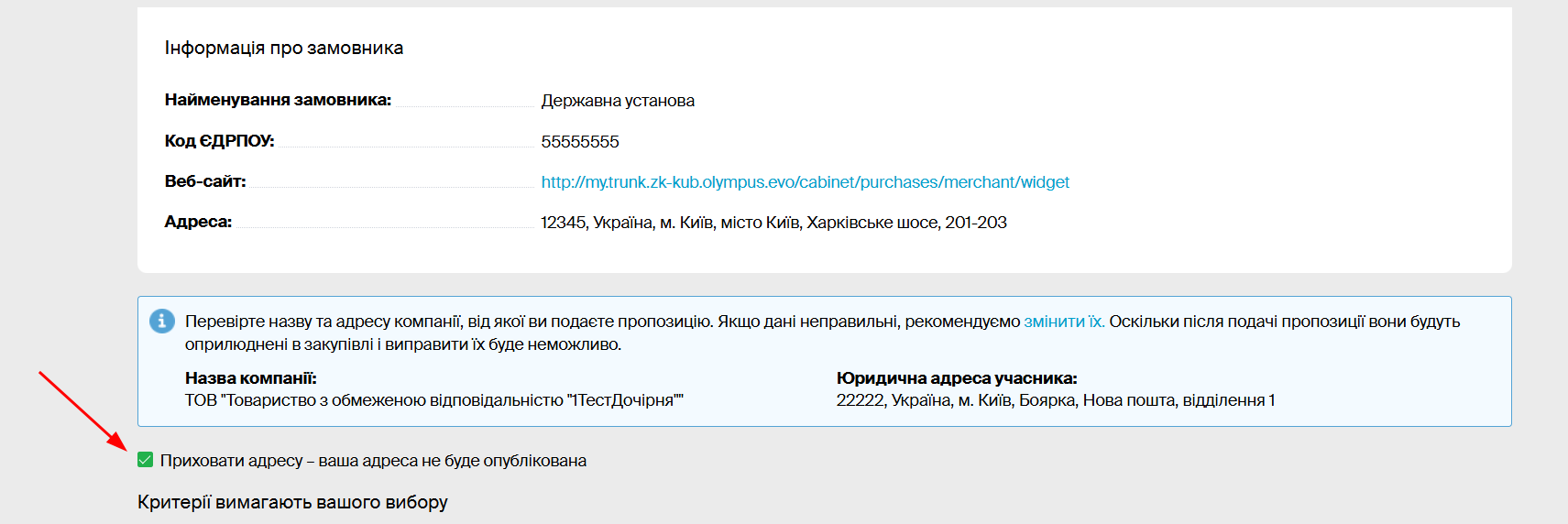Click the red arrow pointing at the checkbox
This screenshot has width=1568, height=524.
click(x=82, y=409)
